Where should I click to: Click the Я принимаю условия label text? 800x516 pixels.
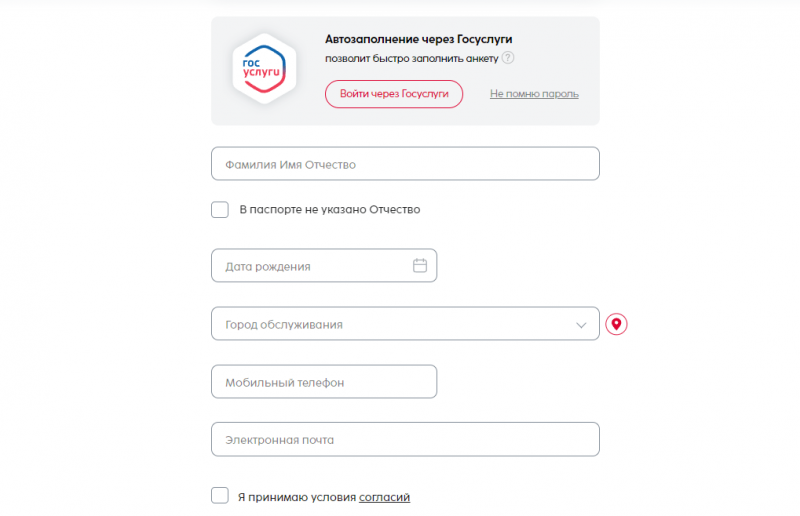[296, 497]
